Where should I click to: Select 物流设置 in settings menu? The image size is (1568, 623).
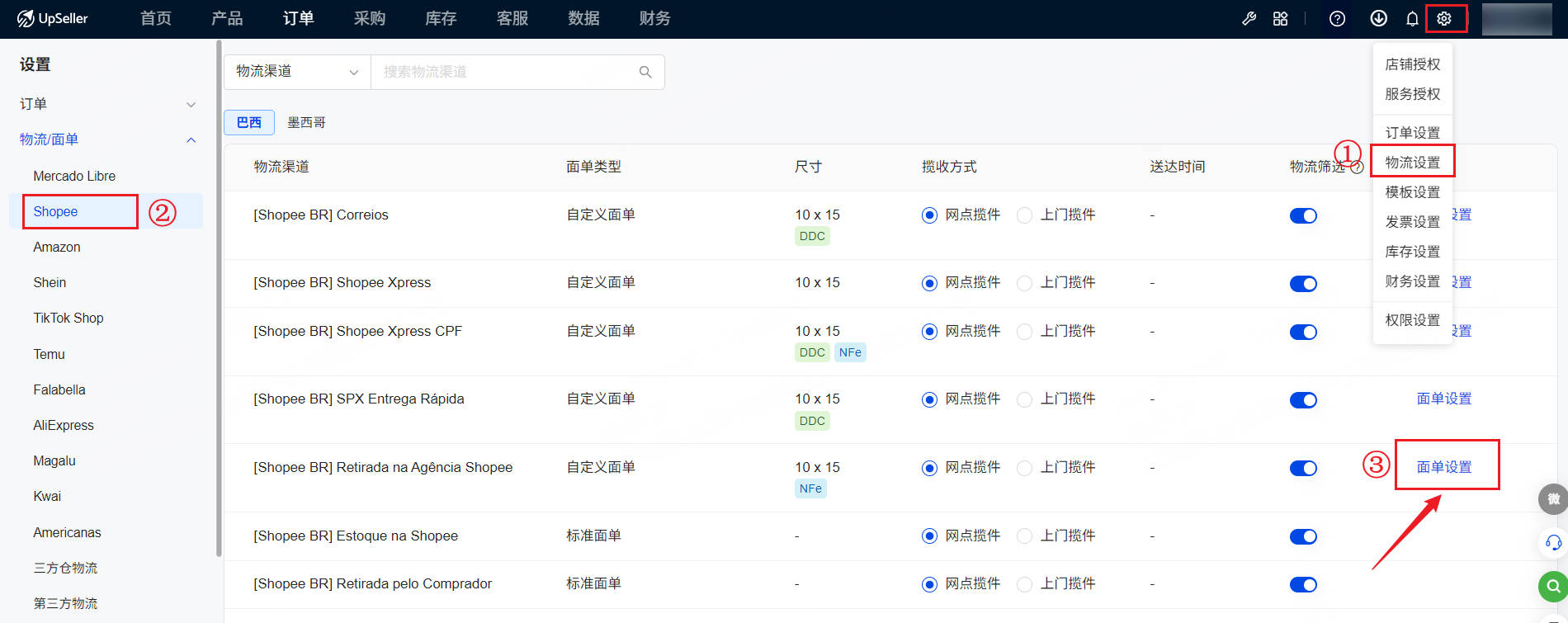coord(1413,162)
